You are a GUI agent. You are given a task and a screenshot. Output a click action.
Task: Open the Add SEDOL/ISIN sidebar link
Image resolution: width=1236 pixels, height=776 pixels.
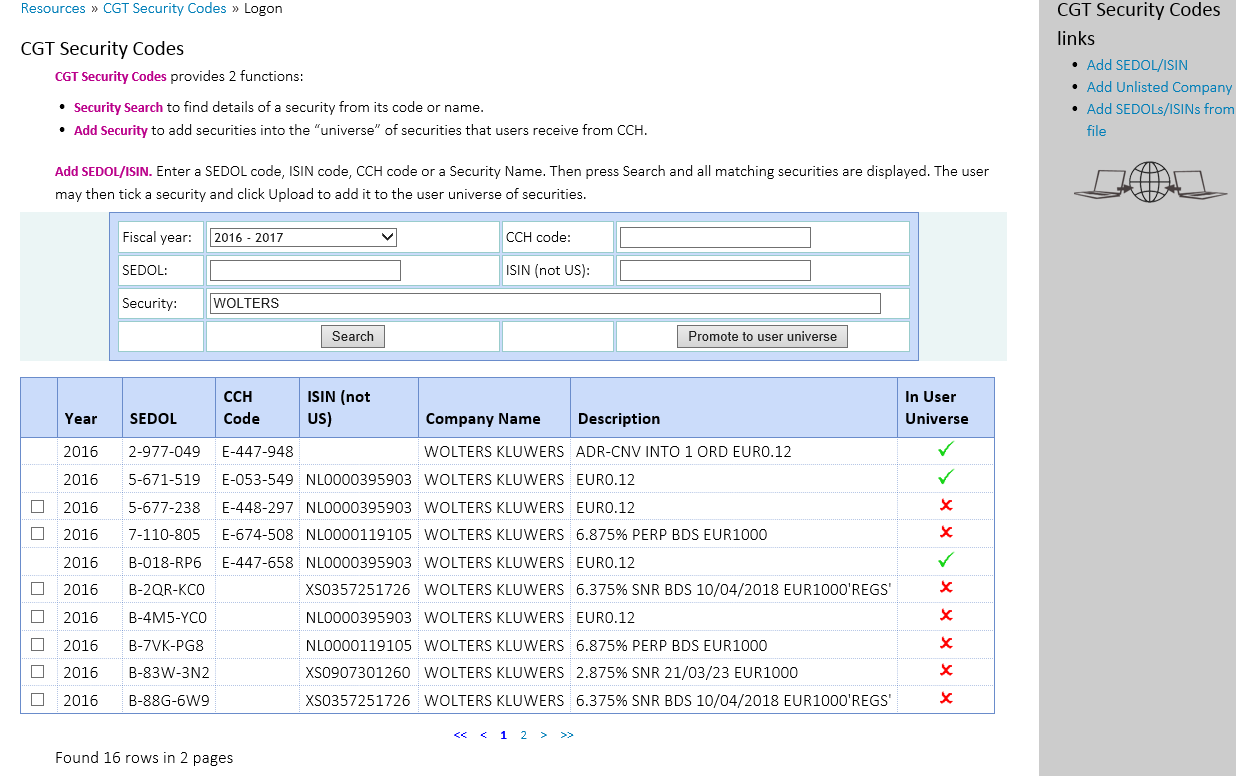point(1137,65)
